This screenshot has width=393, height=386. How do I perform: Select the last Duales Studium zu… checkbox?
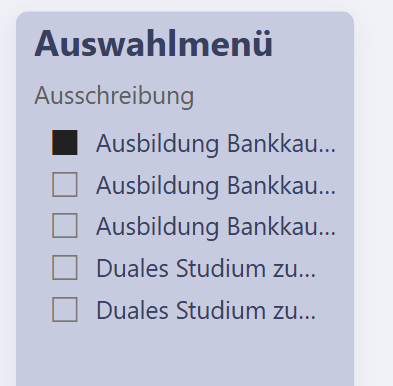(65, 309)
